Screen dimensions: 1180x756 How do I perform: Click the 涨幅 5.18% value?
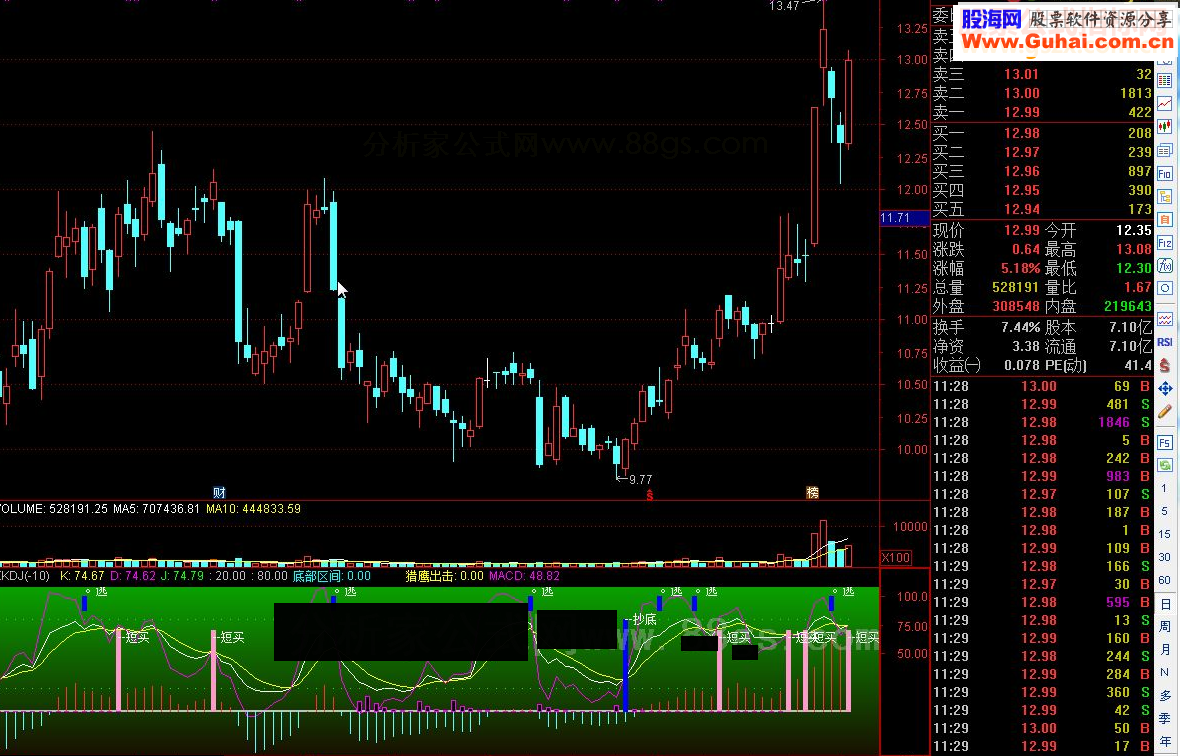1020,269
